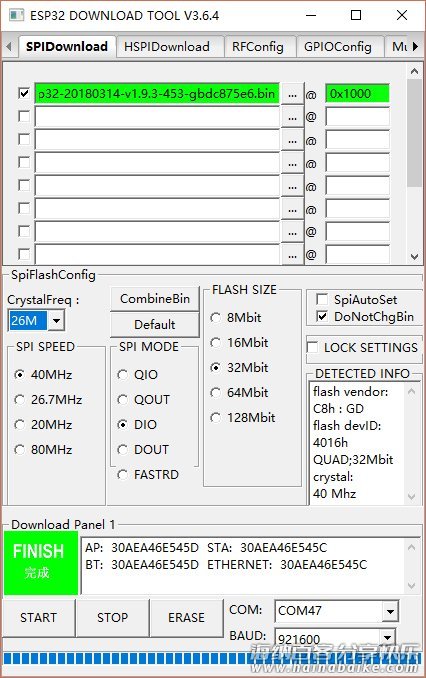This screenshot has height=678, width=426.
Task: Open the RFConfig tab
Action: 258,46
